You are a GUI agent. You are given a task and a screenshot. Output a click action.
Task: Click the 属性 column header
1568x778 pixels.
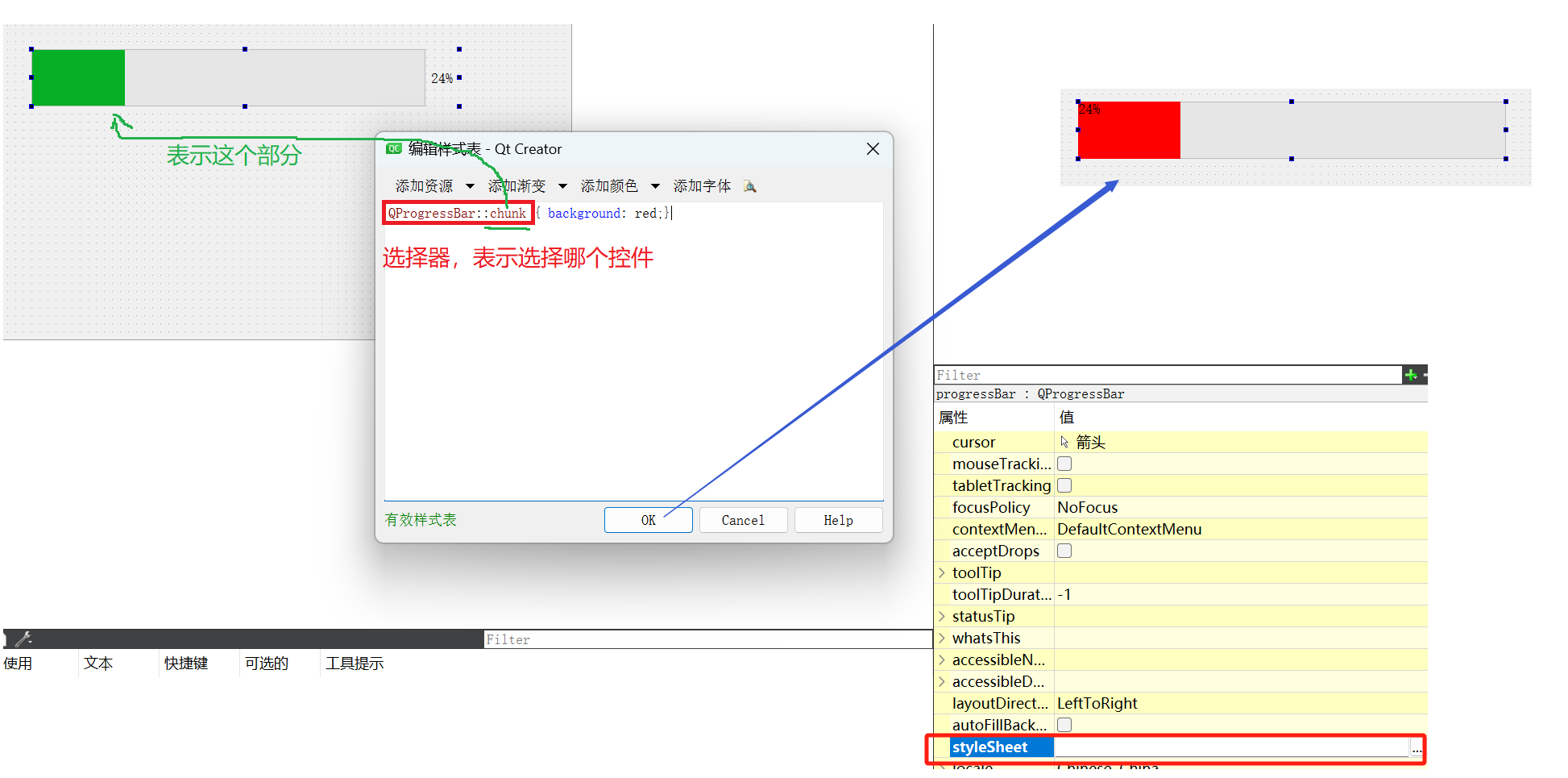pyautogui.click(x=953, y=418)
